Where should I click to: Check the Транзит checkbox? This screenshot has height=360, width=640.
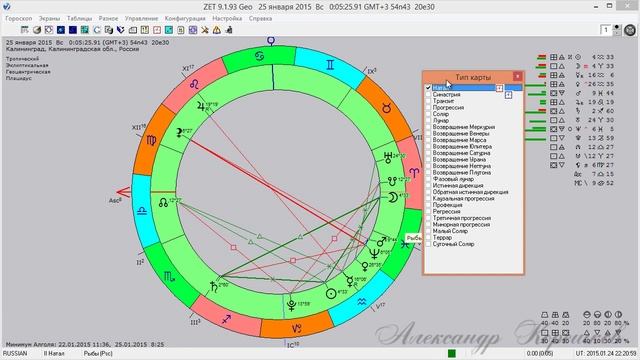click(428, 101)
